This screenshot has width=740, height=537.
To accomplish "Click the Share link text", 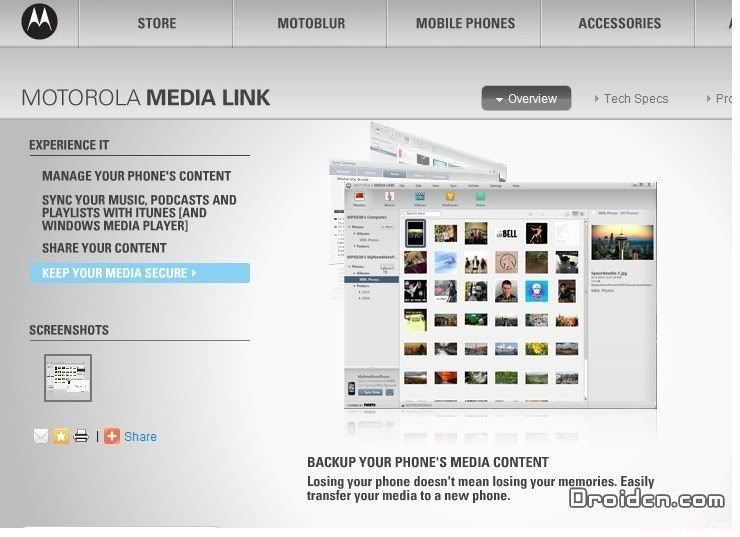I will coord(140,436).
